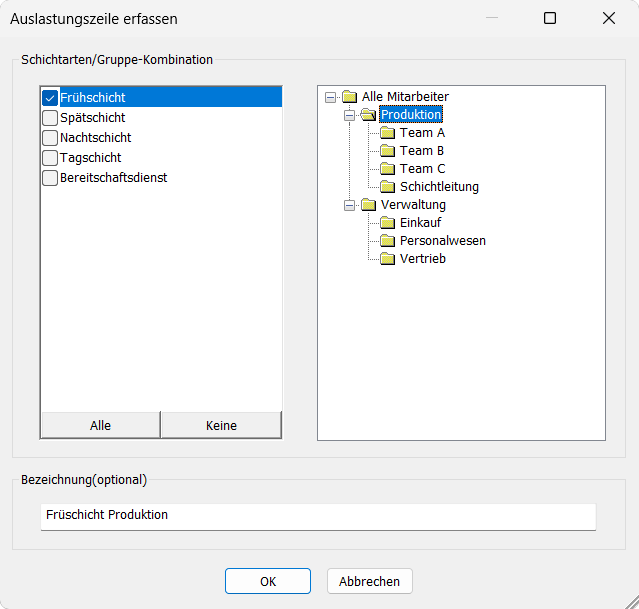The height and width of the screenshot is (609, 639).
Task: Select the Tagschicht row text
Action: click(x=90, y=158)
